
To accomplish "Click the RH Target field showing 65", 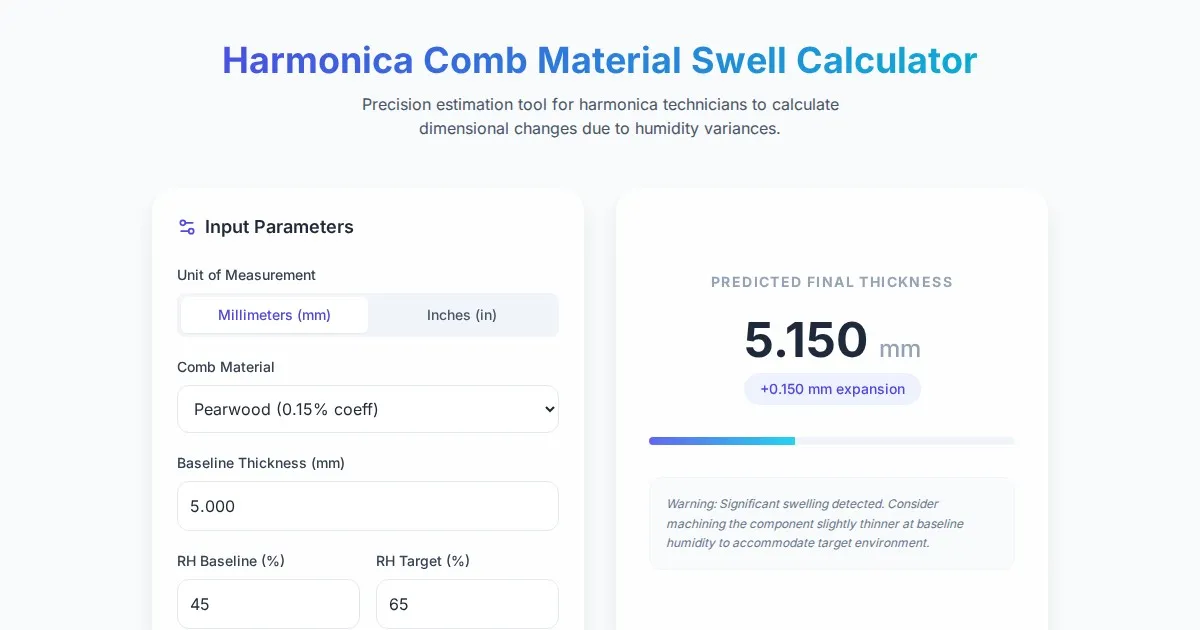I will (x=467, y=604).
